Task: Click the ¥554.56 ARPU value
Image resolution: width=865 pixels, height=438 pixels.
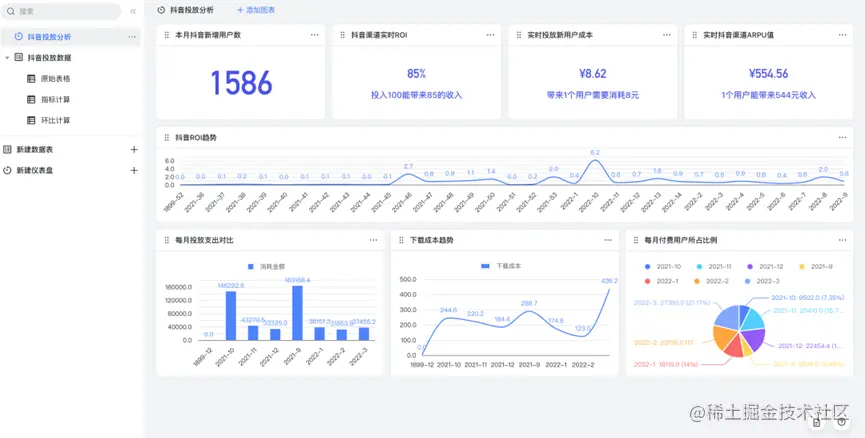Action: (768, 73)
